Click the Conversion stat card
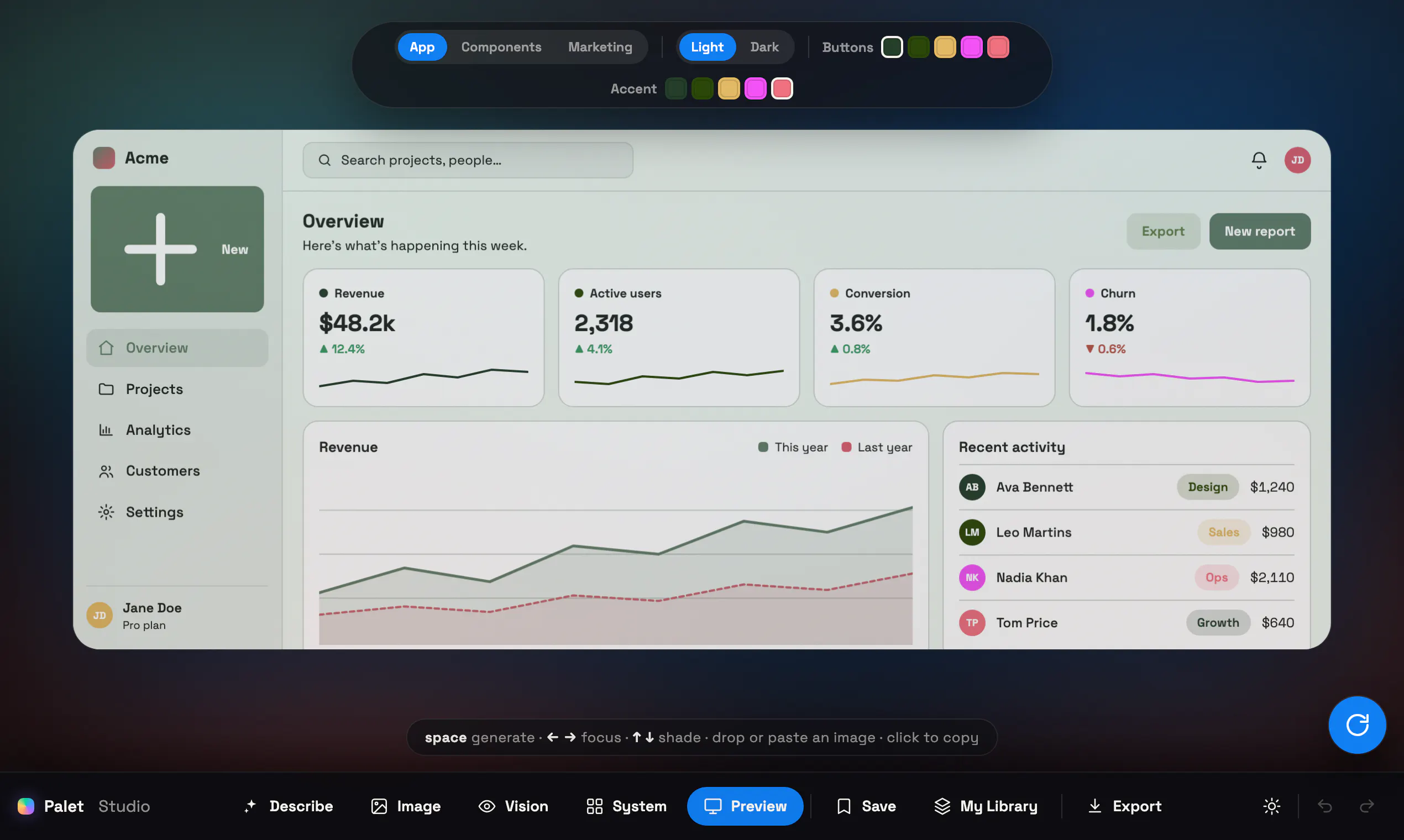Screen dimensions: 1404x840 tap(934, 338)
